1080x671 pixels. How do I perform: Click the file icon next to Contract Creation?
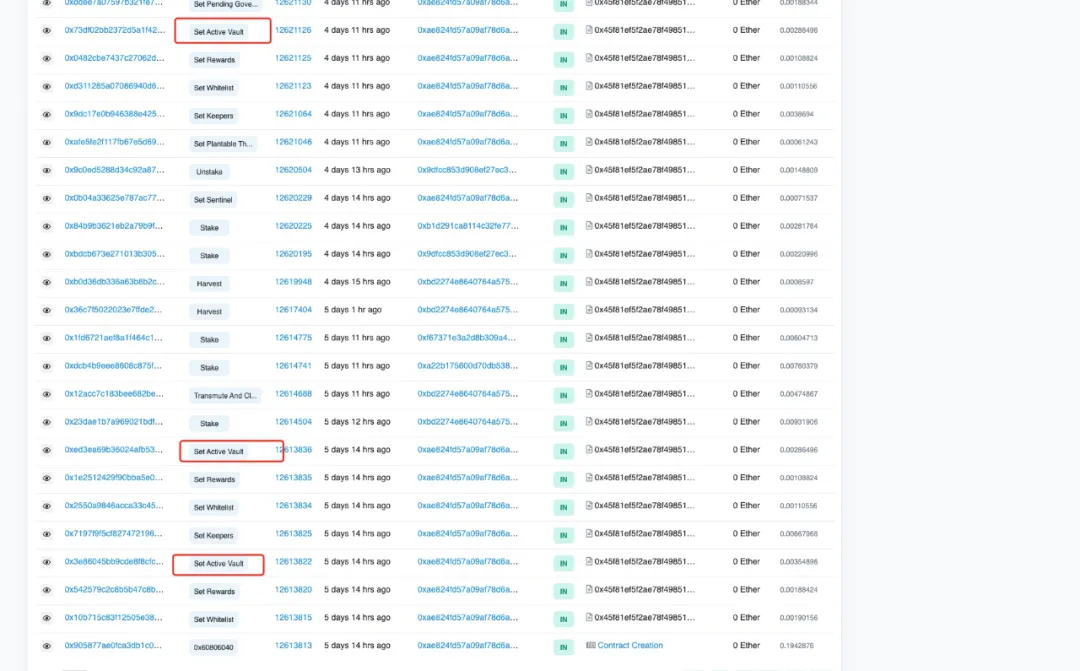(x=593, y=645)
